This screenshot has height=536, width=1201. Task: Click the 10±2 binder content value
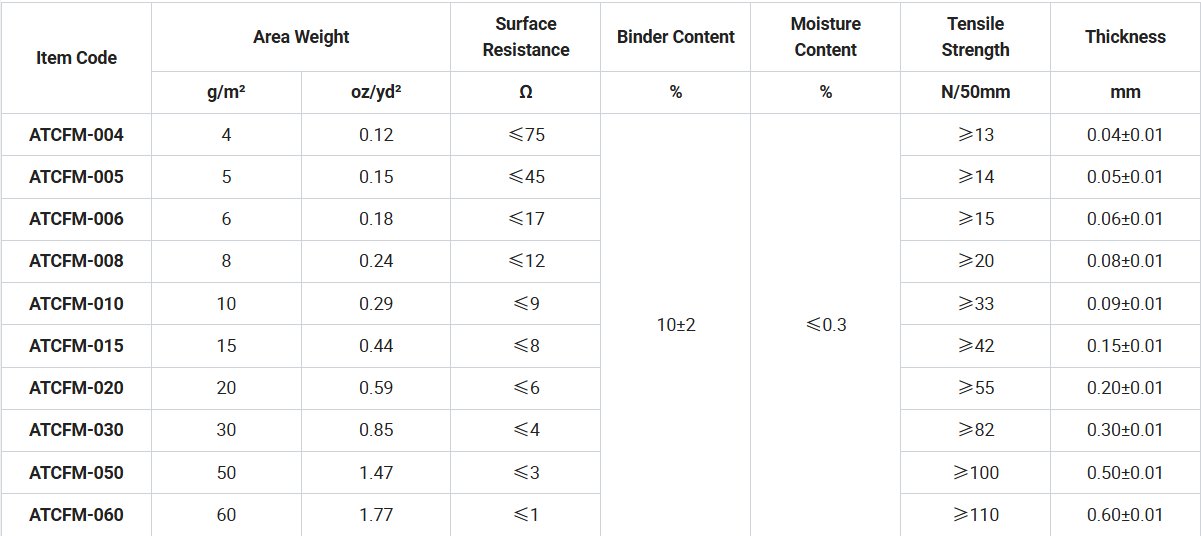tap(676, 325)
